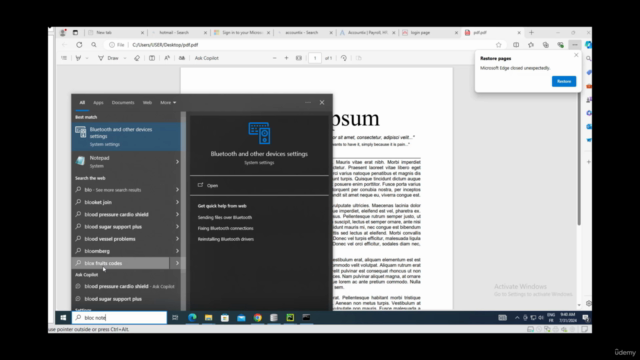Zoom out the PDF with minus button
The image size is (640, 360).
[x=274, y=58]
